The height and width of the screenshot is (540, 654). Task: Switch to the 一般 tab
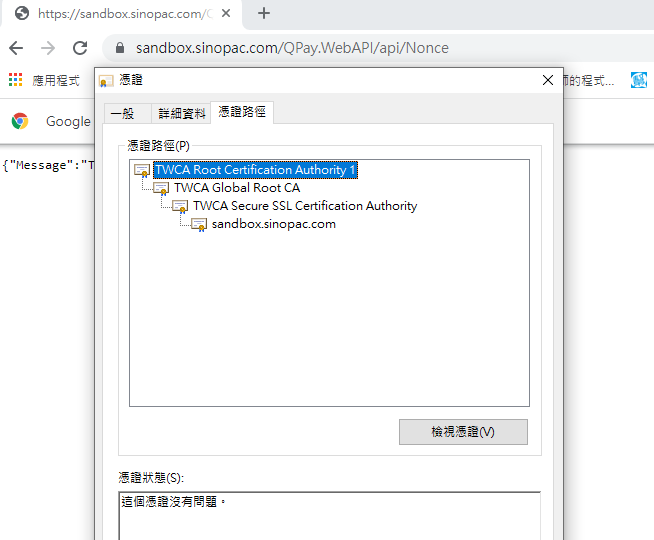click(x=128, y=113)
